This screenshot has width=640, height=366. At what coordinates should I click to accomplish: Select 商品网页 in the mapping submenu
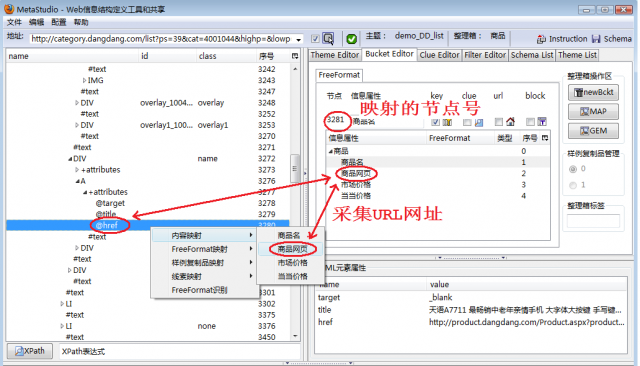[x=291, y=249]
